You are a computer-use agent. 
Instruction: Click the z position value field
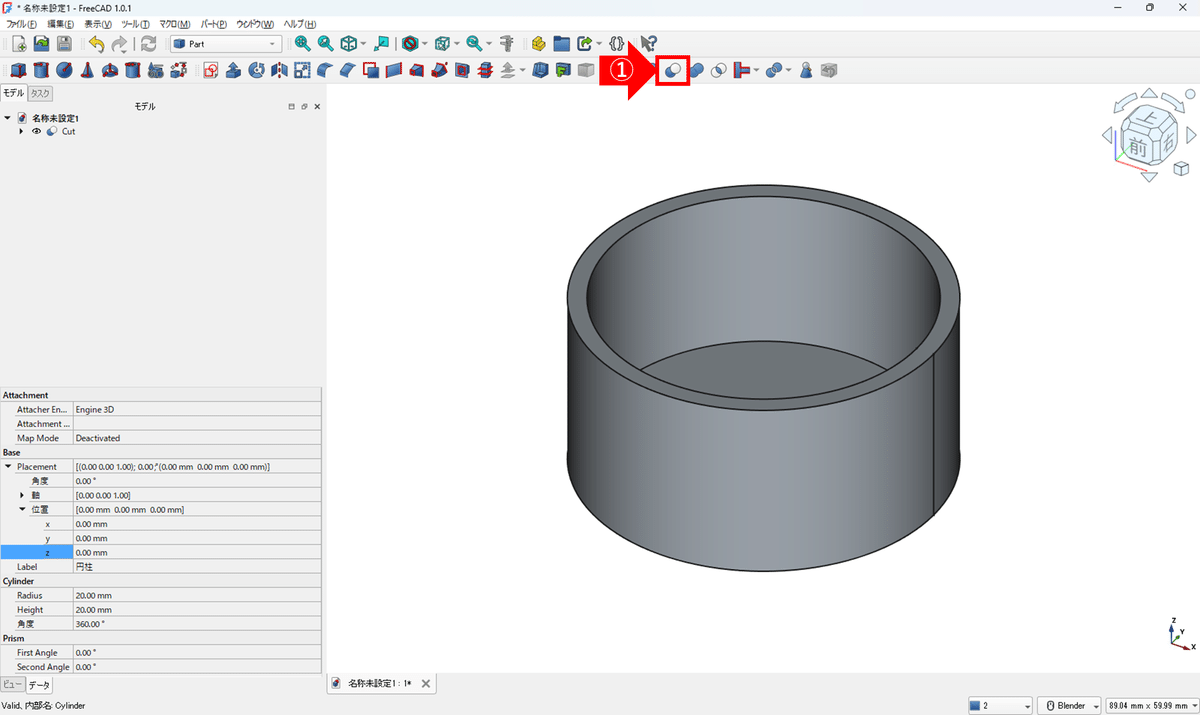click(198, 552)
